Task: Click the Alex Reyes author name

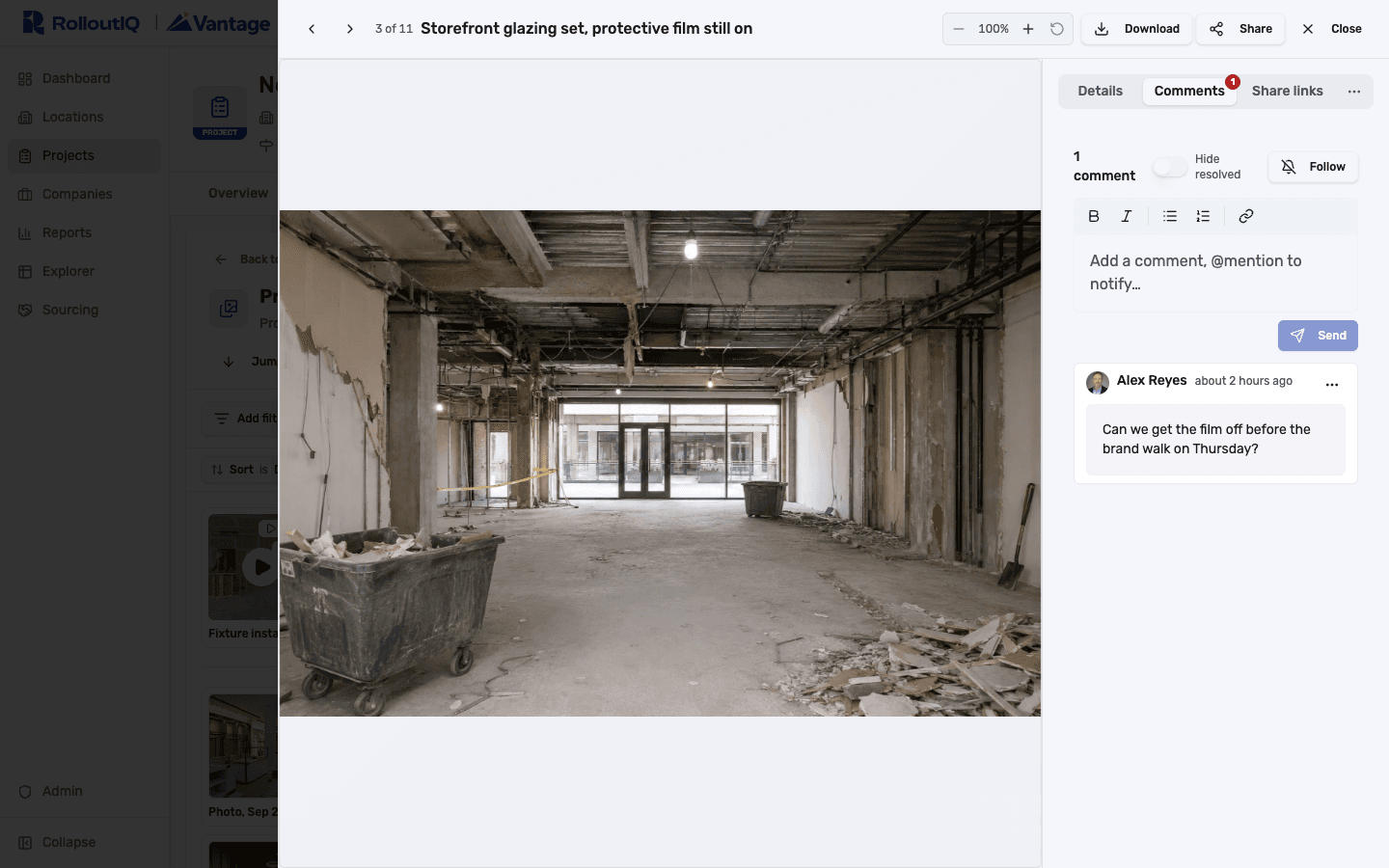Action: [1152, 380]
